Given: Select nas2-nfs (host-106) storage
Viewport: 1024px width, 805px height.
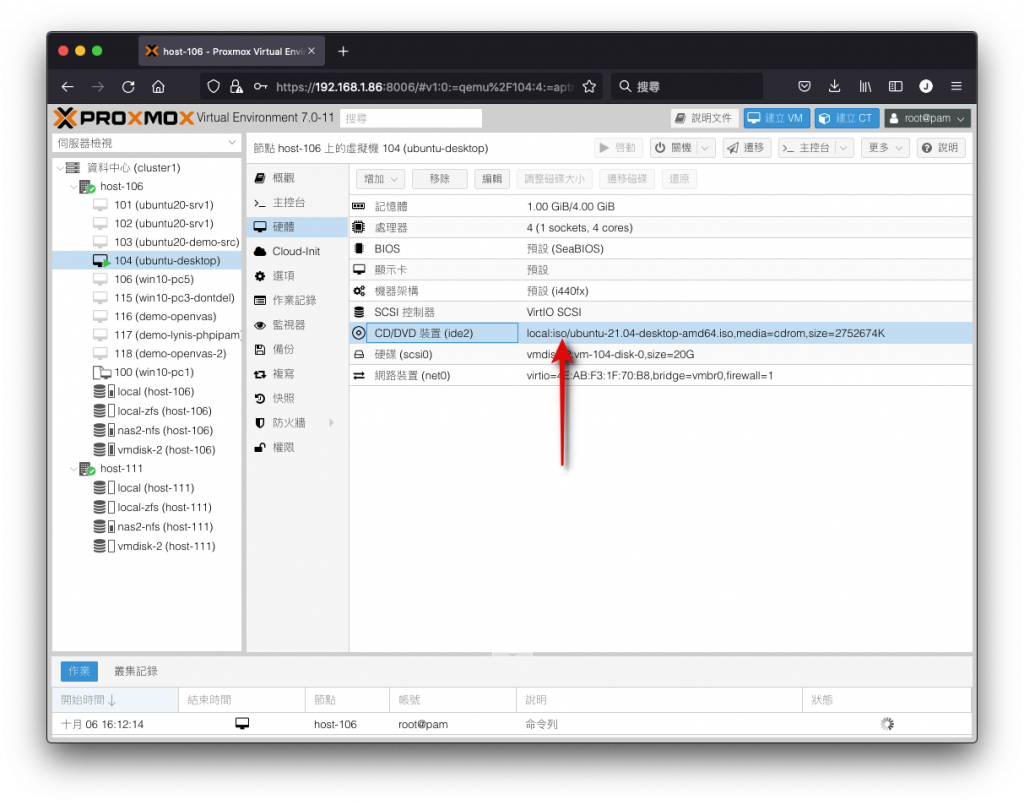Looking at the screenshot, I should (165, 430).
